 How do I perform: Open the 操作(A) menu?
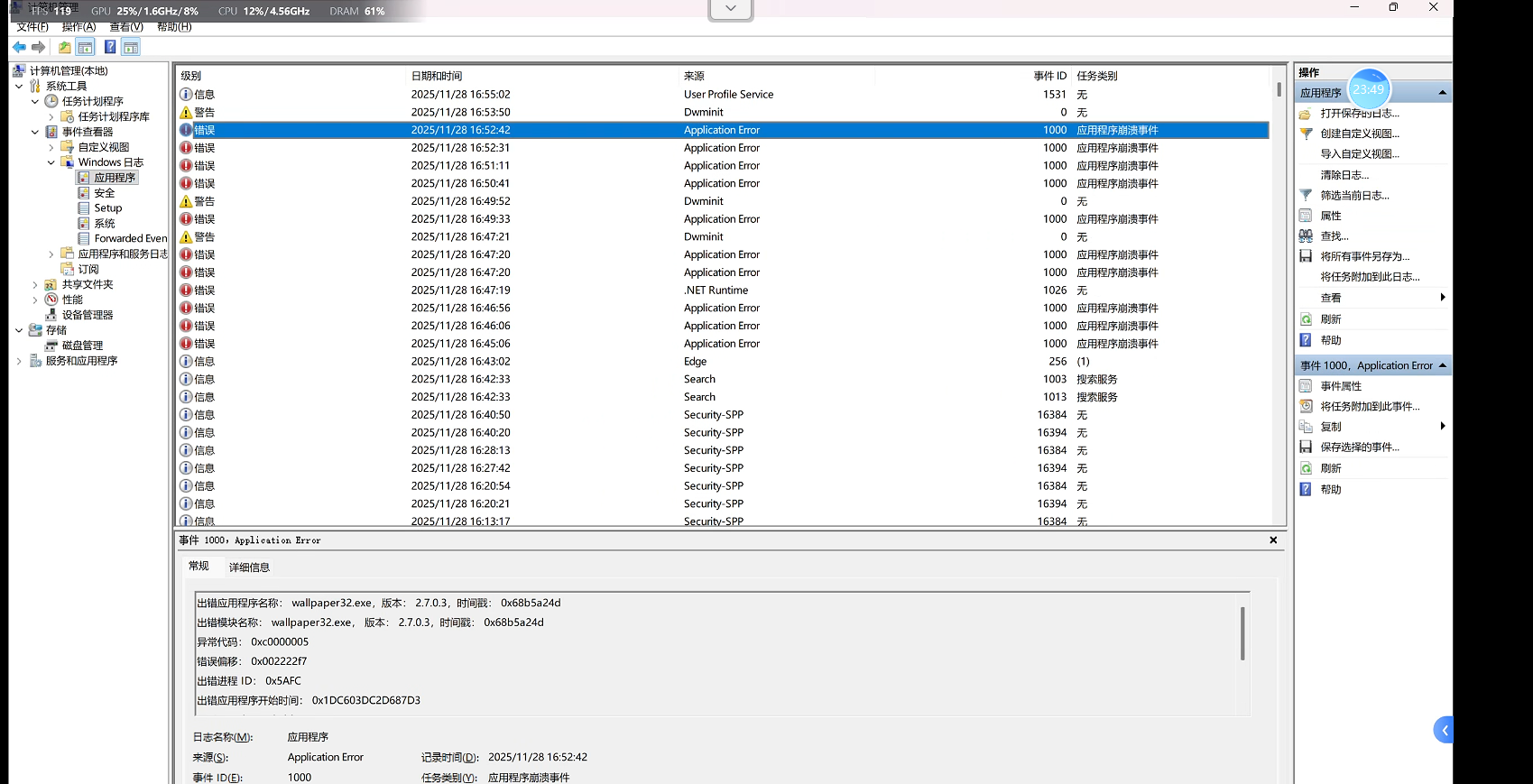78,27
